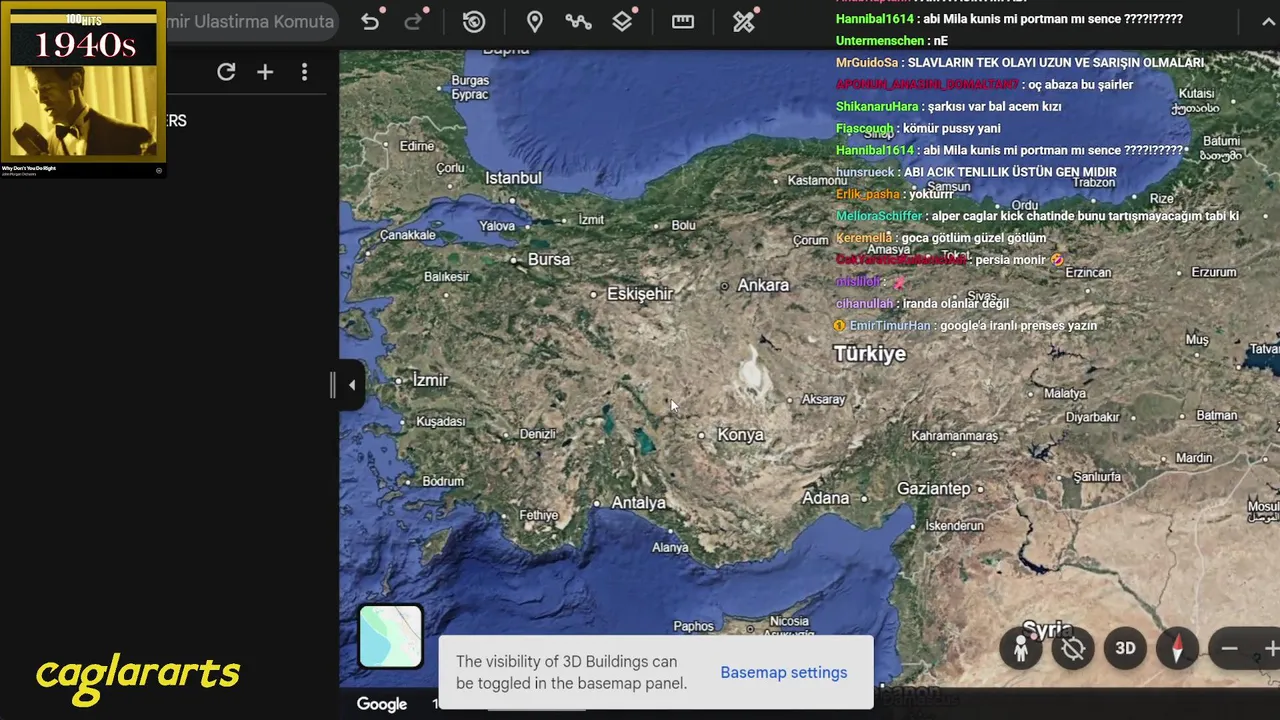1280x720 pixels.
Task: Redo the last undone action
Action: pyautogui.click(x=415, y=22)
